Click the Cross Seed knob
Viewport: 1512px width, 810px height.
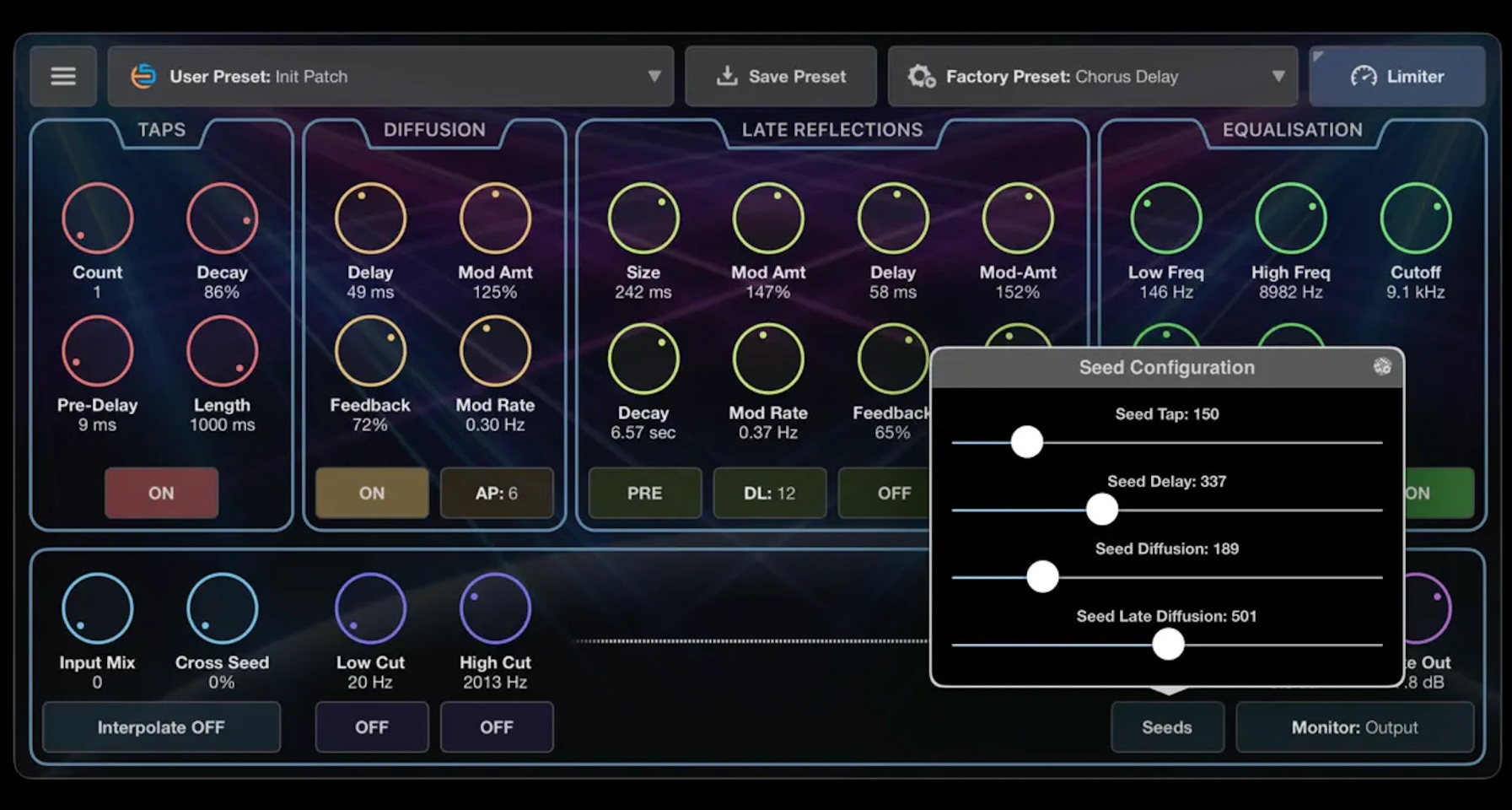(x=222, y=608)
